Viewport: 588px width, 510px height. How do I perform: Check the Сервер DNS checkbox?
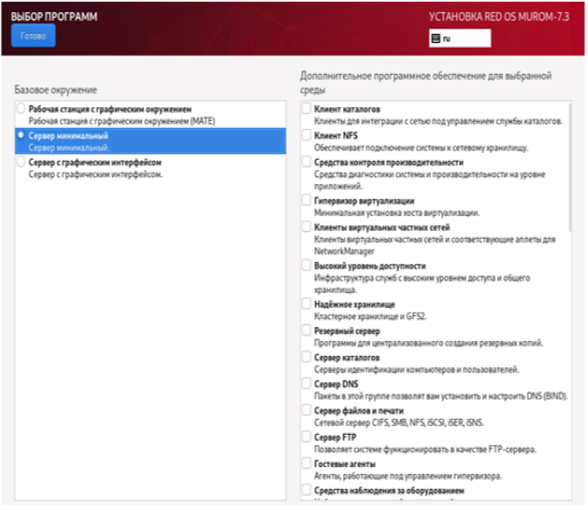point(306,384)
